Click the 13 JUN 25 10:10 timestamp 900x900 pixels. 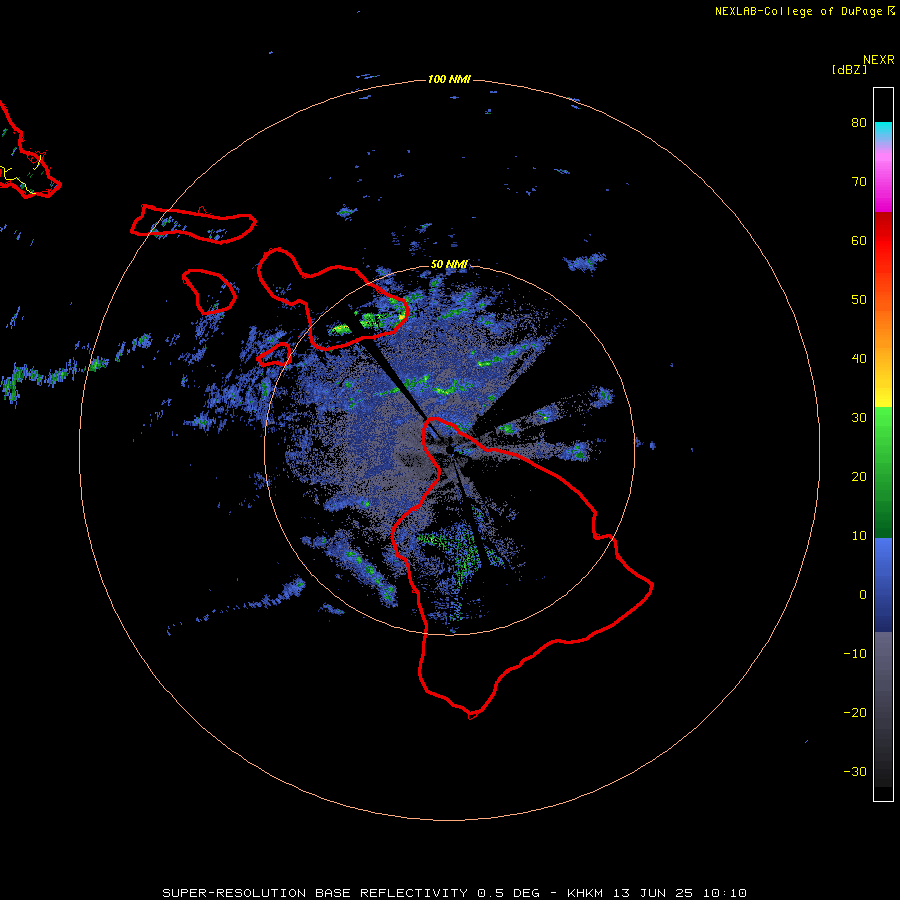pos(680,893)
